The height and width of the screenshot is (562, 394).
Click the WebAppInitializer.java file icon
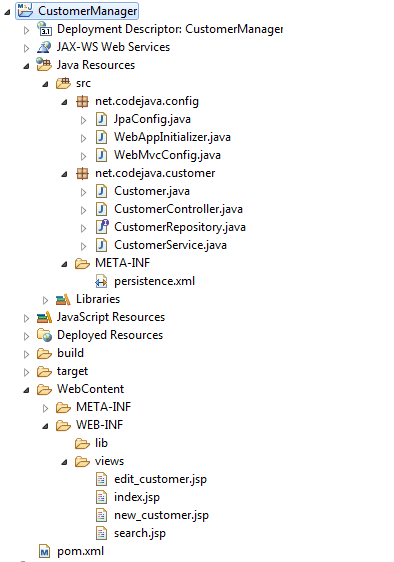click(x=101, y=137)
